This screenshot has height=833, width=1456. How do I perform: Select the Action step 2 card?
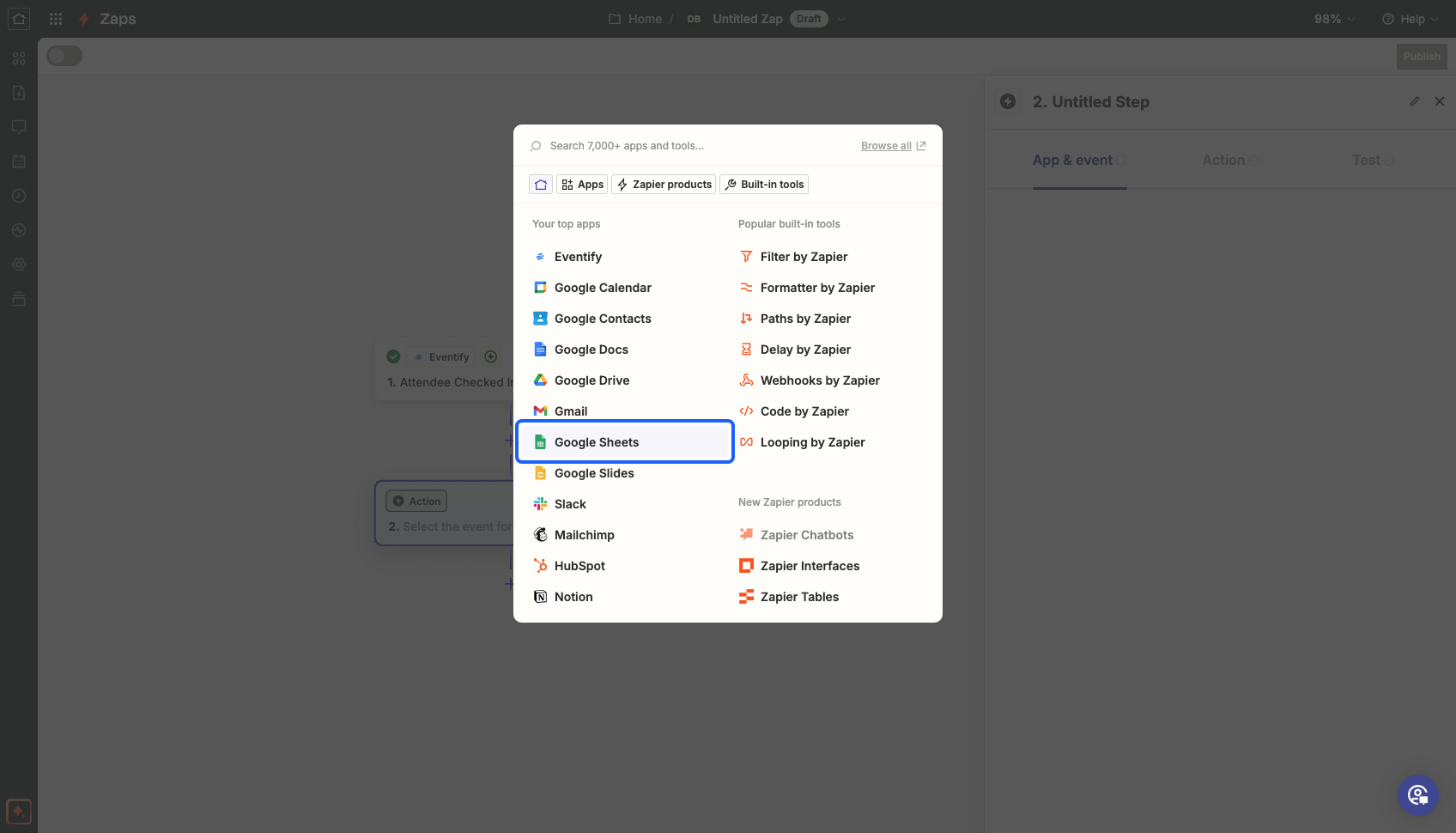coord(444,514)
